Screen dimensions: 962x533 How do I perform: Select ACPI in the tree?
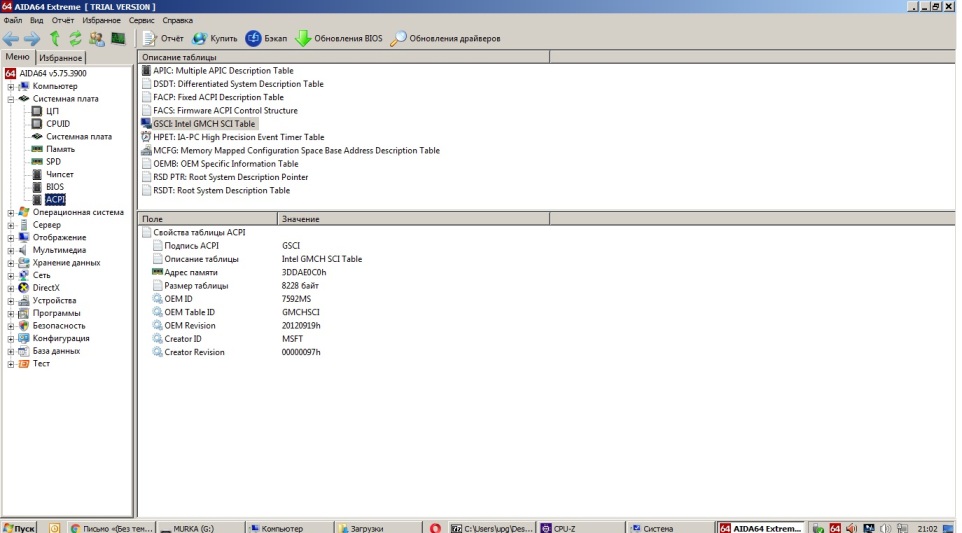point(55,199)
